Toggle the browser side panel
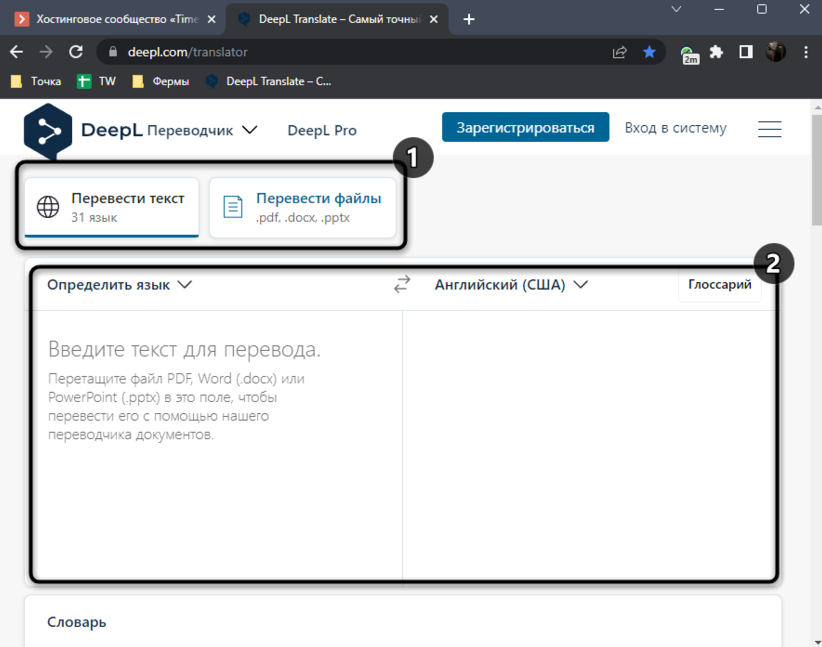Viewport: 822px width, 647px height. click(745, 52)
